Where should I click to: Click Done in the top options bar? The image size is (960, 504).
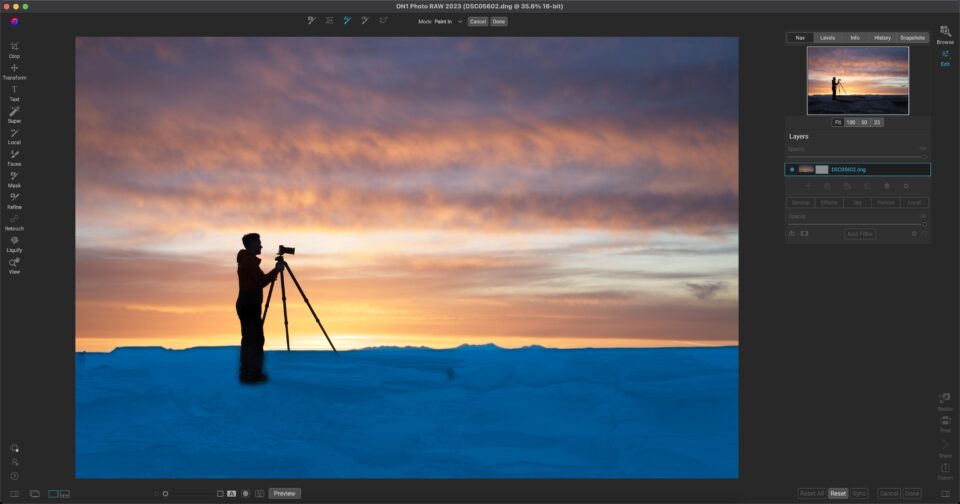click(499, 21)
